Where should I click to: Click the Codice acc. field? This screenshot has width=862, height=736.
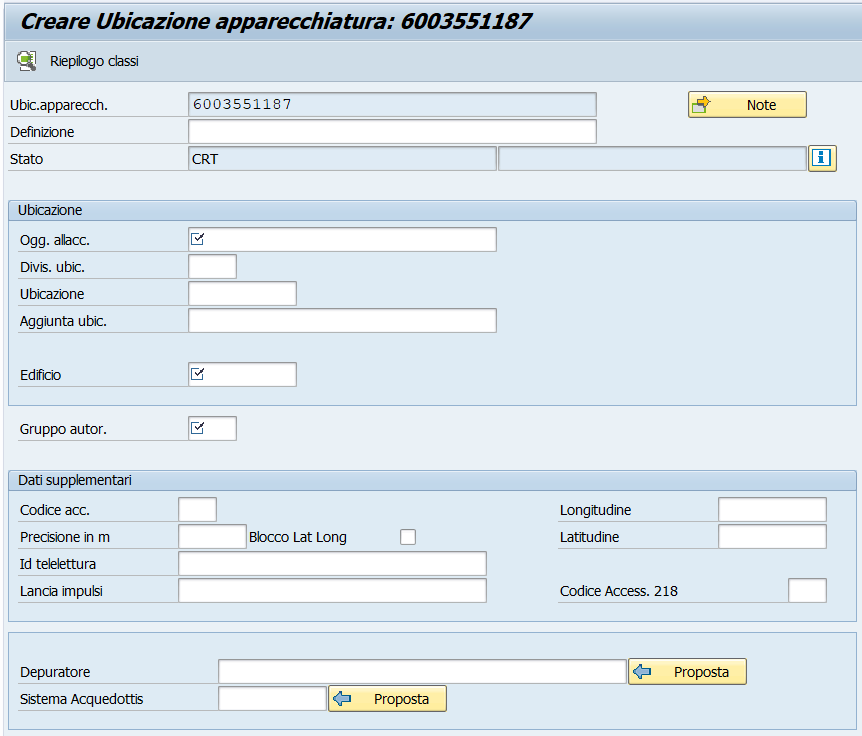click(x=197, y=510)
